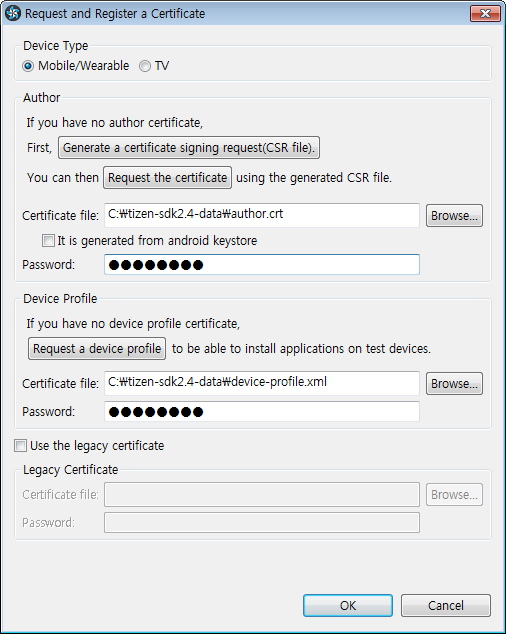This screenshot has height=634, width=506.
Task: Click the Tizen icon in the title bar
Action: pyautogui.click(x=13, y=13)
